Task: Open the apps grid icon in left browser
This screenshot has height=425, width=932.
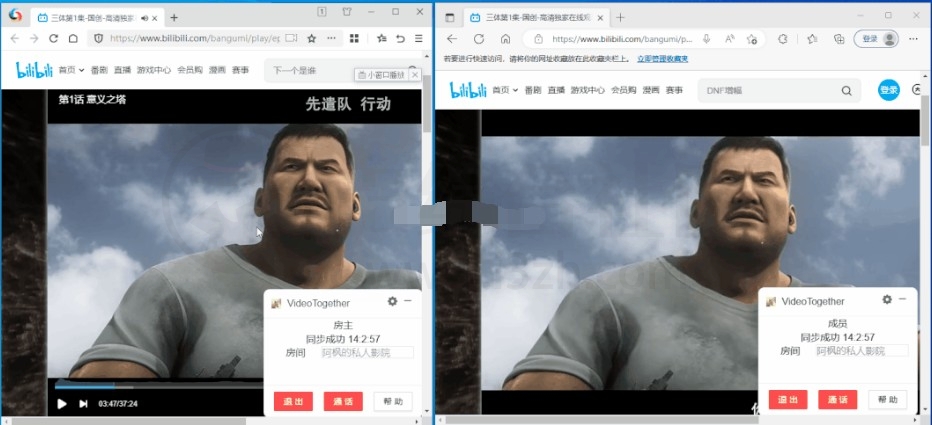Action: [x=354, y=39]
